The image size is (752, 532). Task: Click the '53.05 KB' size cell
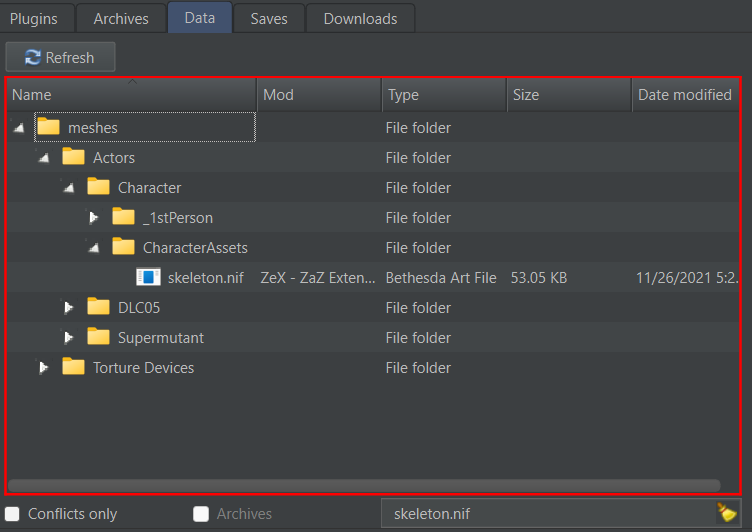(x=539, y=278)
